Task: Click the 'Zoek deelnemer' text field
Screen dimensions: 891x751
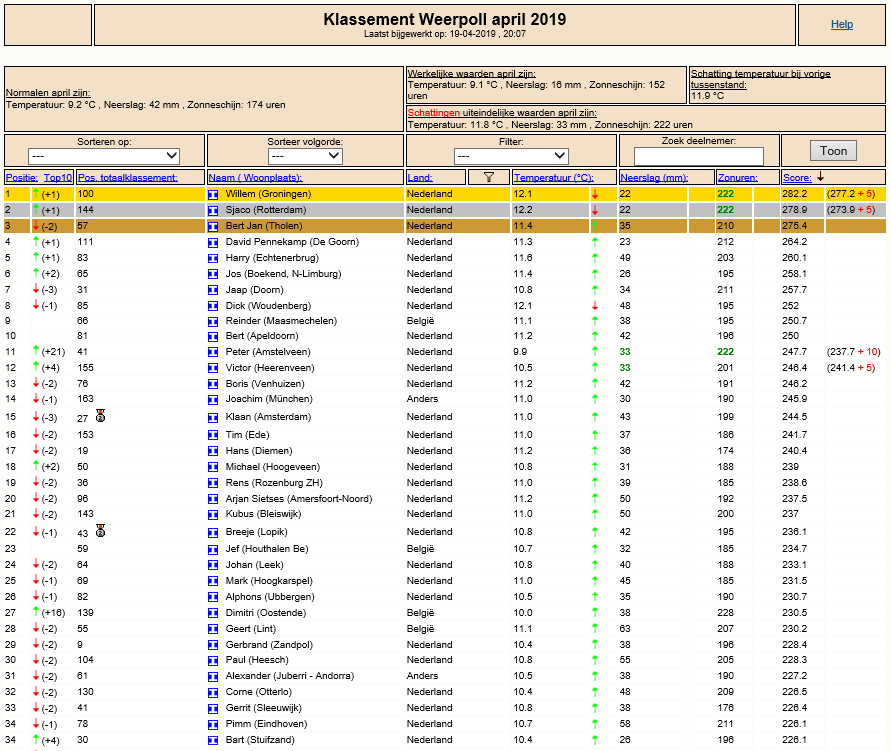Action: click(x=698, y=156)
